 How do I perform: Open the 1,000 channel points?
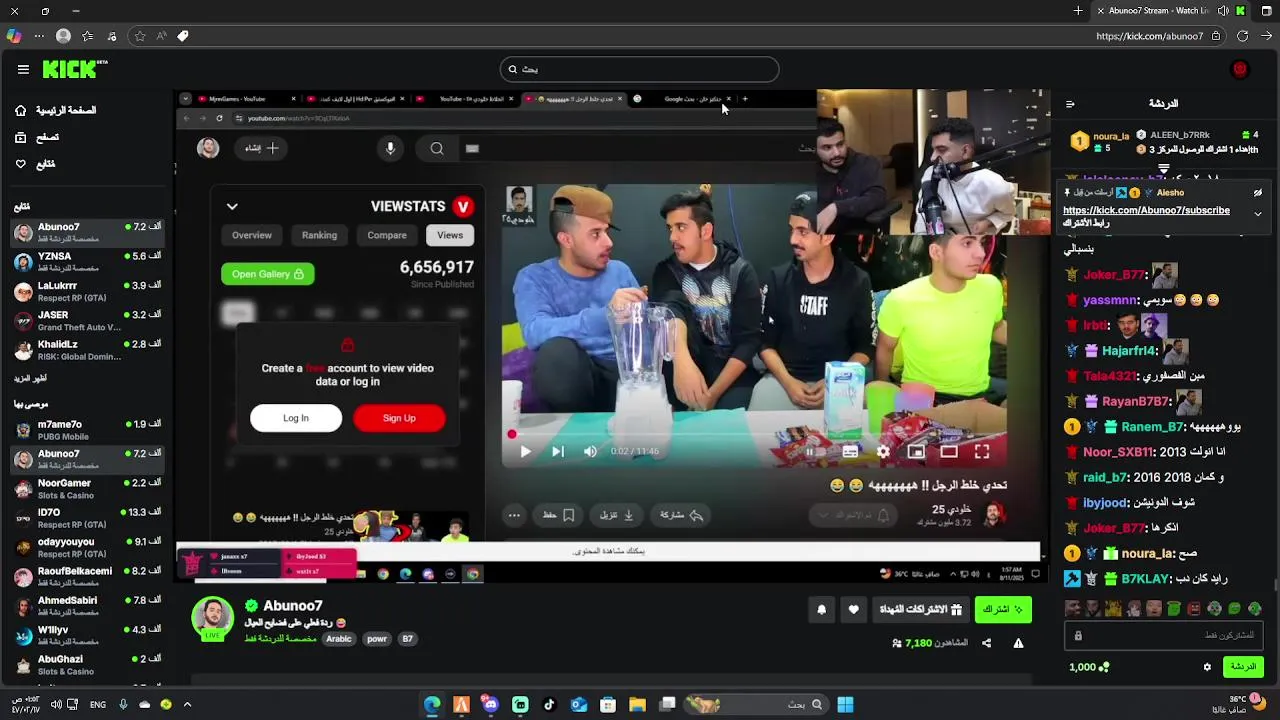click(x=1089, y=667)
